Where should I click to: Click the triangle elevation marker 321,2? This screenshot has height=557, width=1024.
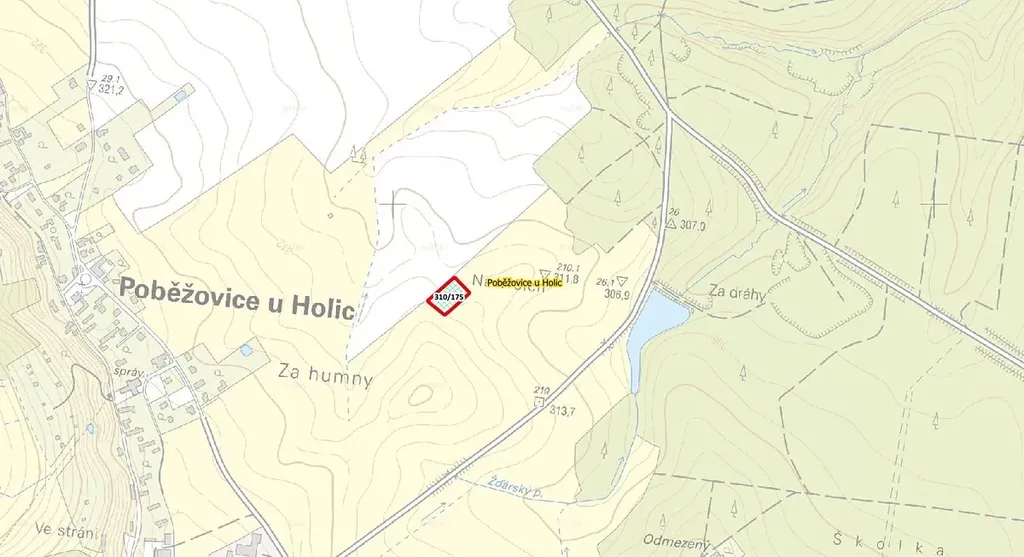pyautogui.click(x=91, y=85)
